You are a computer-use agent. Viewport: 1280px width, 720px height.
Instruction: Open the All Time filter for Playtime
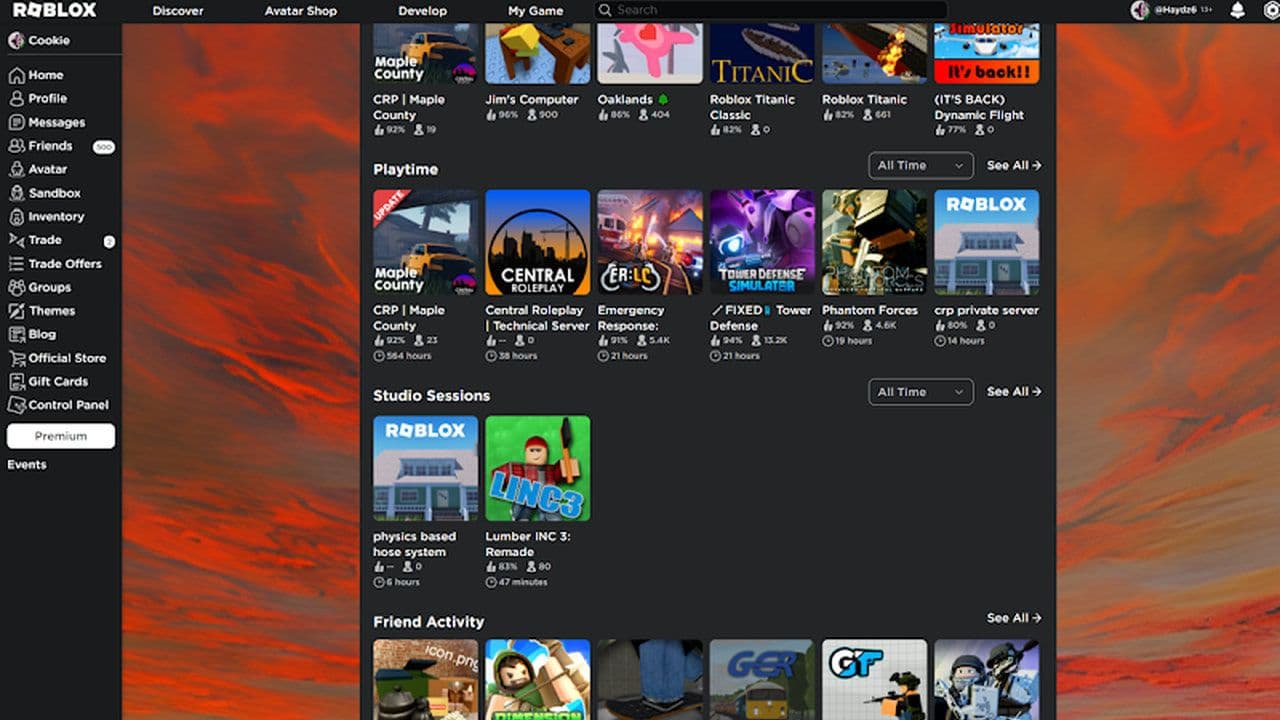(x=919, y=165)
